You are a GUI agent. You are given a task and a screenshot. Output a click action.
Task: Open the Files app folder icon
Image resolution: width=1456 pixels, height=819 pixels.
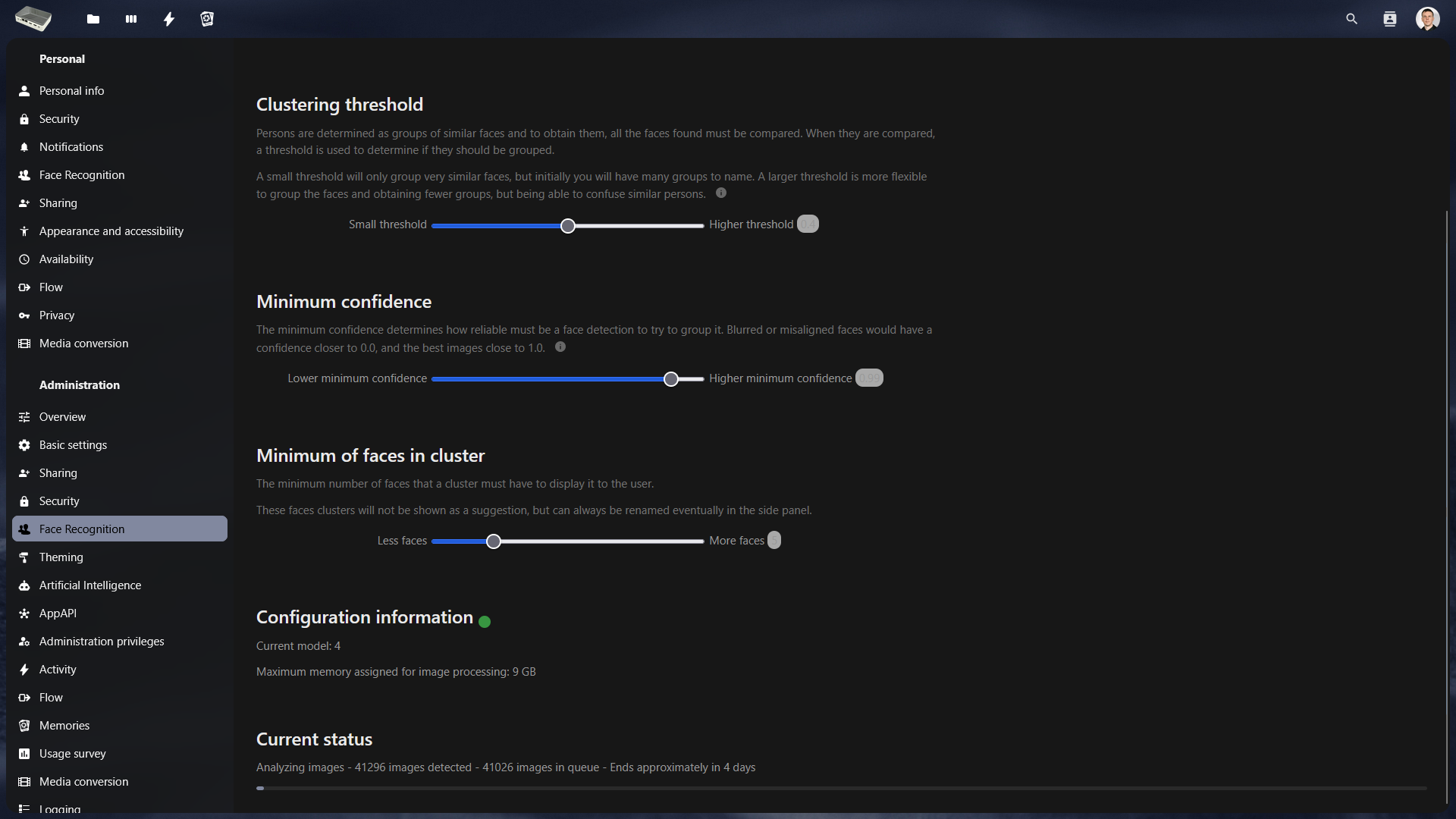[x=93, y=19]
